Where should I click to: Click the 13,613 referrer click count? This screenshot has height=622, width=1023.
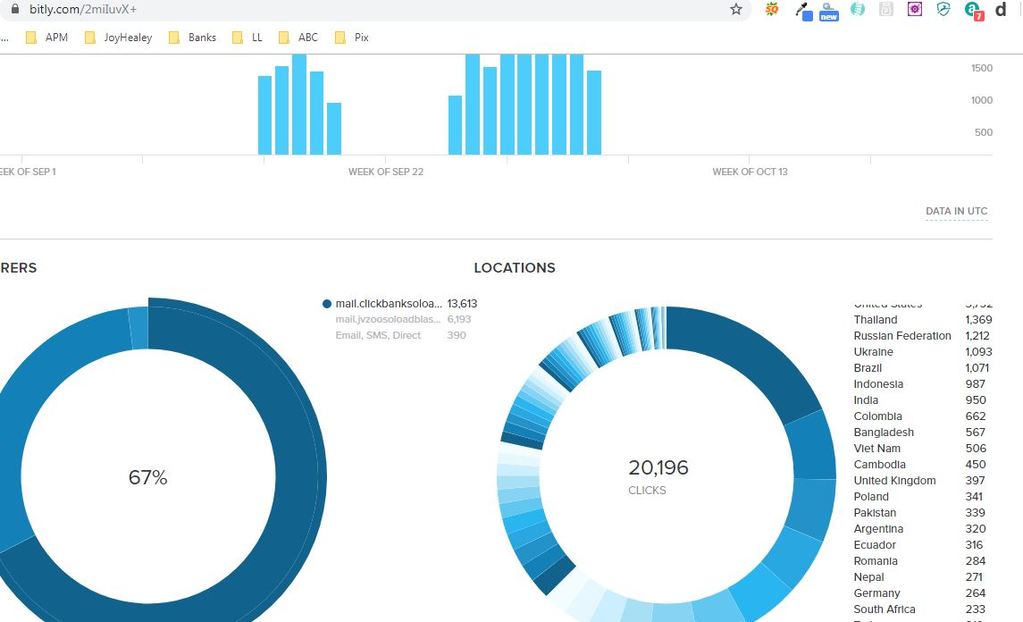coord(462,303)
